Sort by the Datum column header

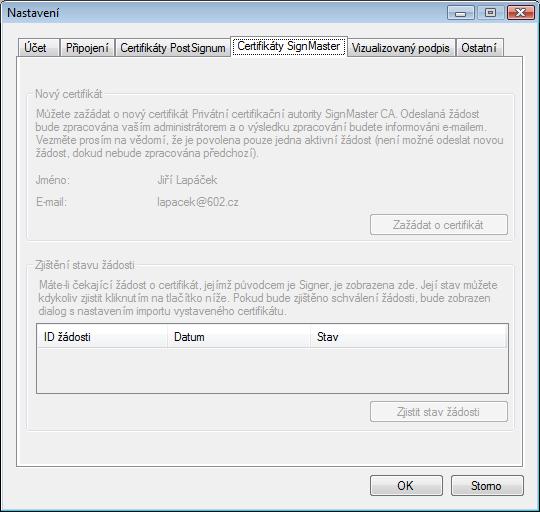pyautogui.click(x=238, y=337)
